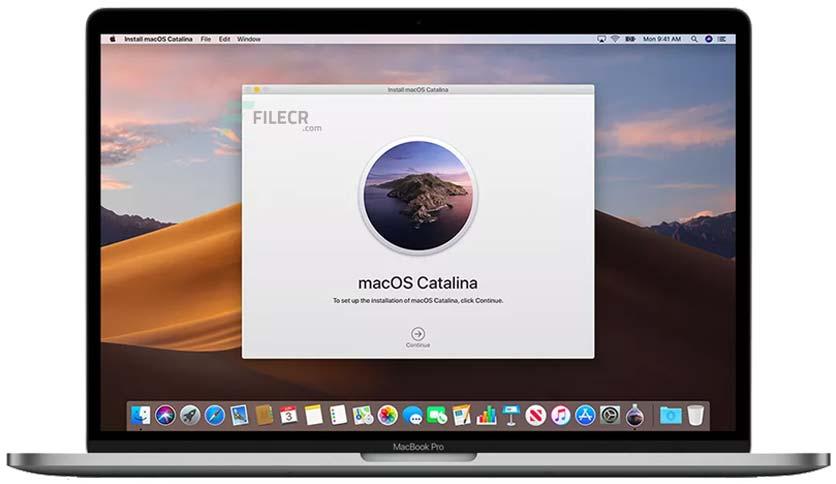The image size is (836, 484).
Task: Open Notes icon in Dock
Action: point(314,415)
